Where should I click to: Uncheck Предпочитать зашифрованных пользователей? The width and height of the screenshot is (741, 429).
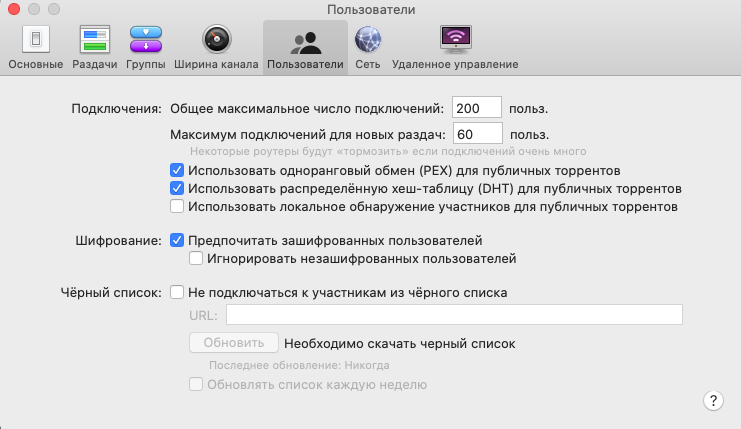point(177,240)
